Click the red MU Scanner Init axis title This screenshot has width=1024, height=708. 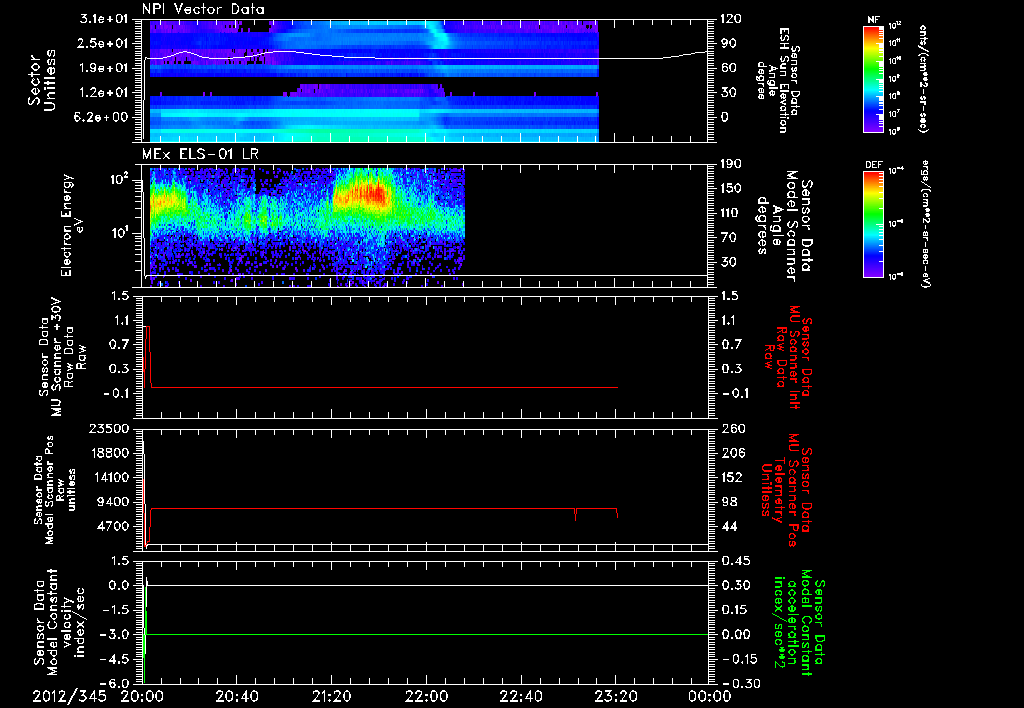click(x=787, y=357)
